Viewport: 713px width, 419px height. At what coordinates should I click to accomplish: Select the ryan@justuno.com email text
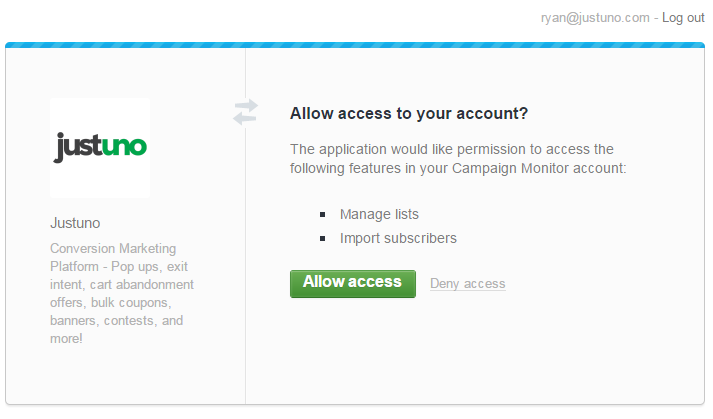pyautogui.click(x=595, y=18)
